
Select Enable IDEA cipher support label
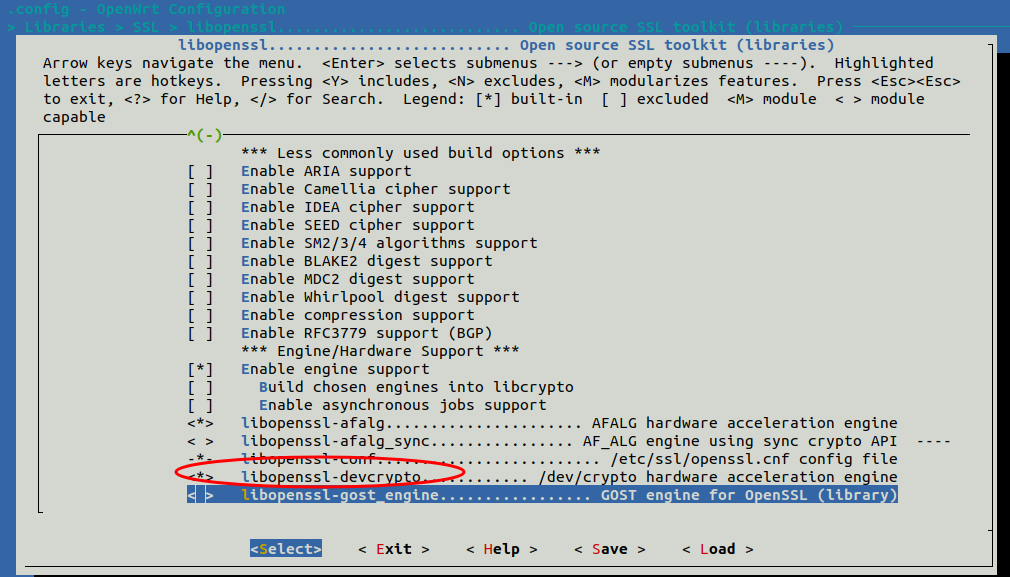(x=357, y=207)
